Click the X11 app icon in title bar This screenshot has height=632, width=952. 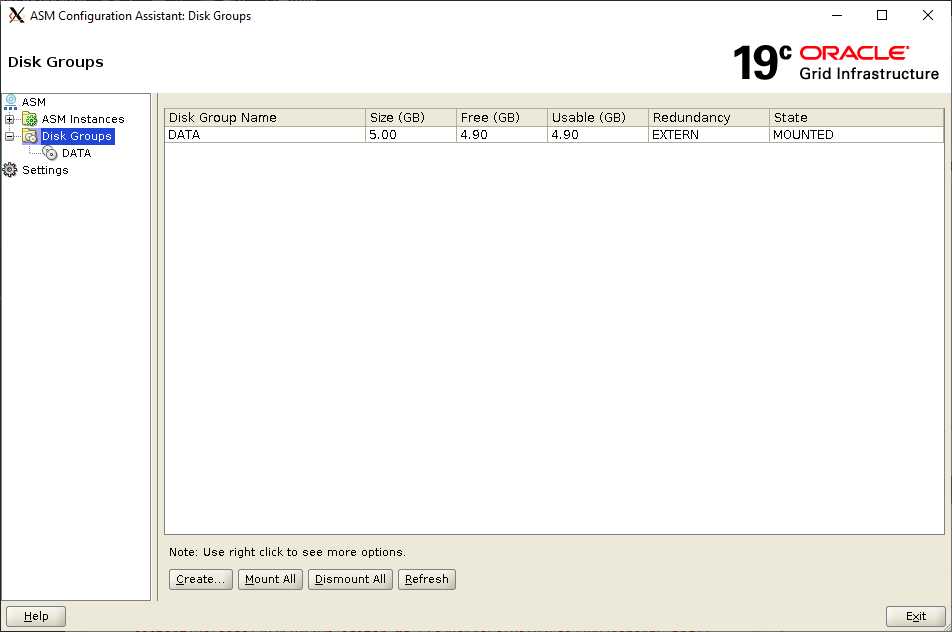point(16,16)
